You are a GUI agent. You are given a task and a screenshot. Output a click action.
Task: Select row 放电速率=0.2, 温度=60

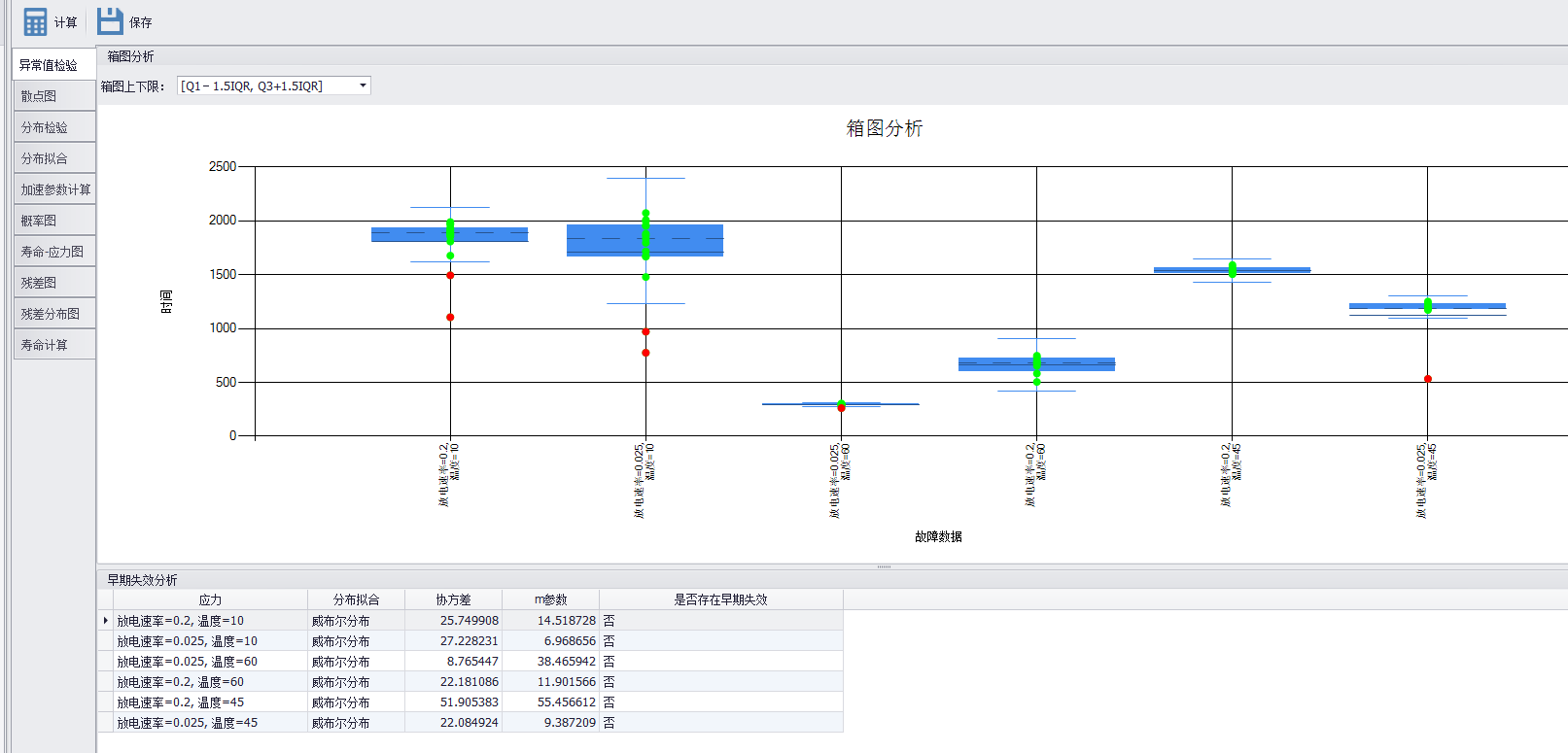470,682
